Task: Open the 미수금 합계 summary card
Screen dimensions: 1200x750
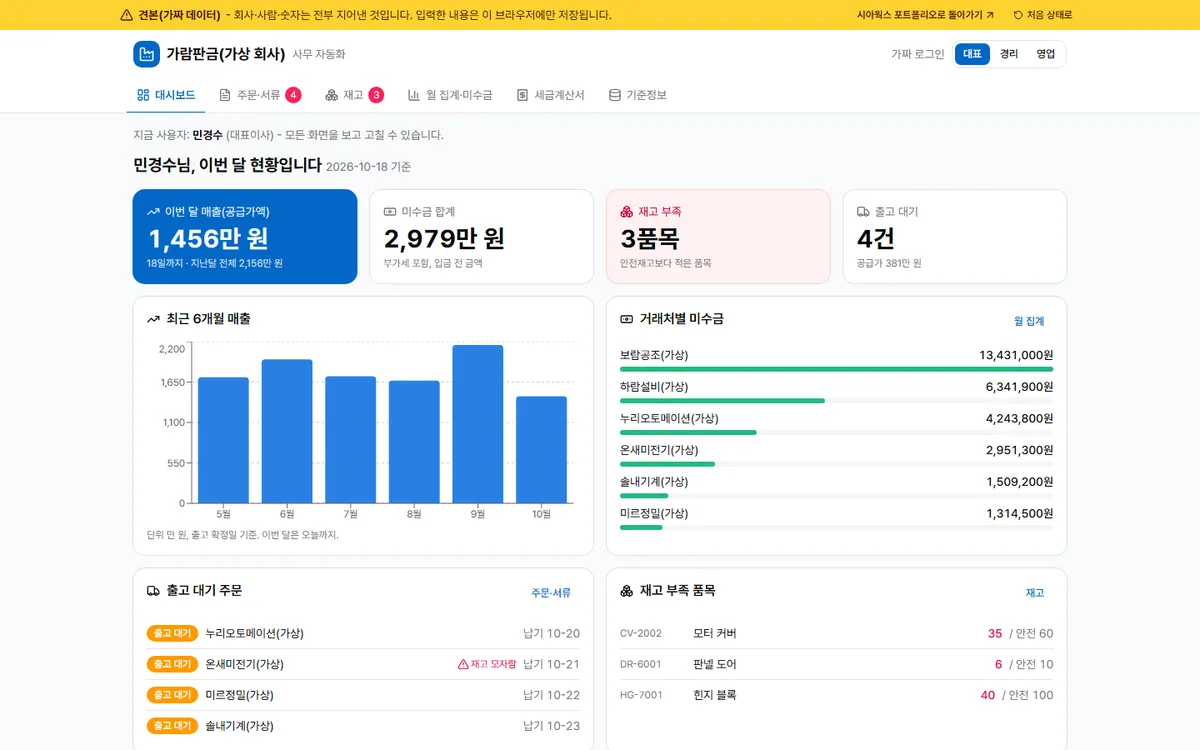Action: tap(482, 237)
